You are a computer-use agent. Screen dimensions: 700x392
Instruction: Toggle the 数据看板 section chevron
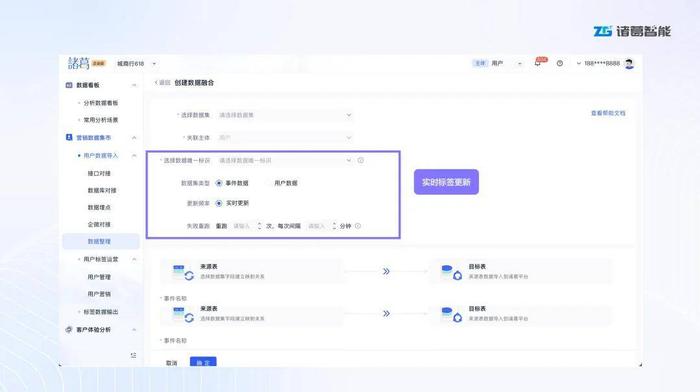coord(134,85)
